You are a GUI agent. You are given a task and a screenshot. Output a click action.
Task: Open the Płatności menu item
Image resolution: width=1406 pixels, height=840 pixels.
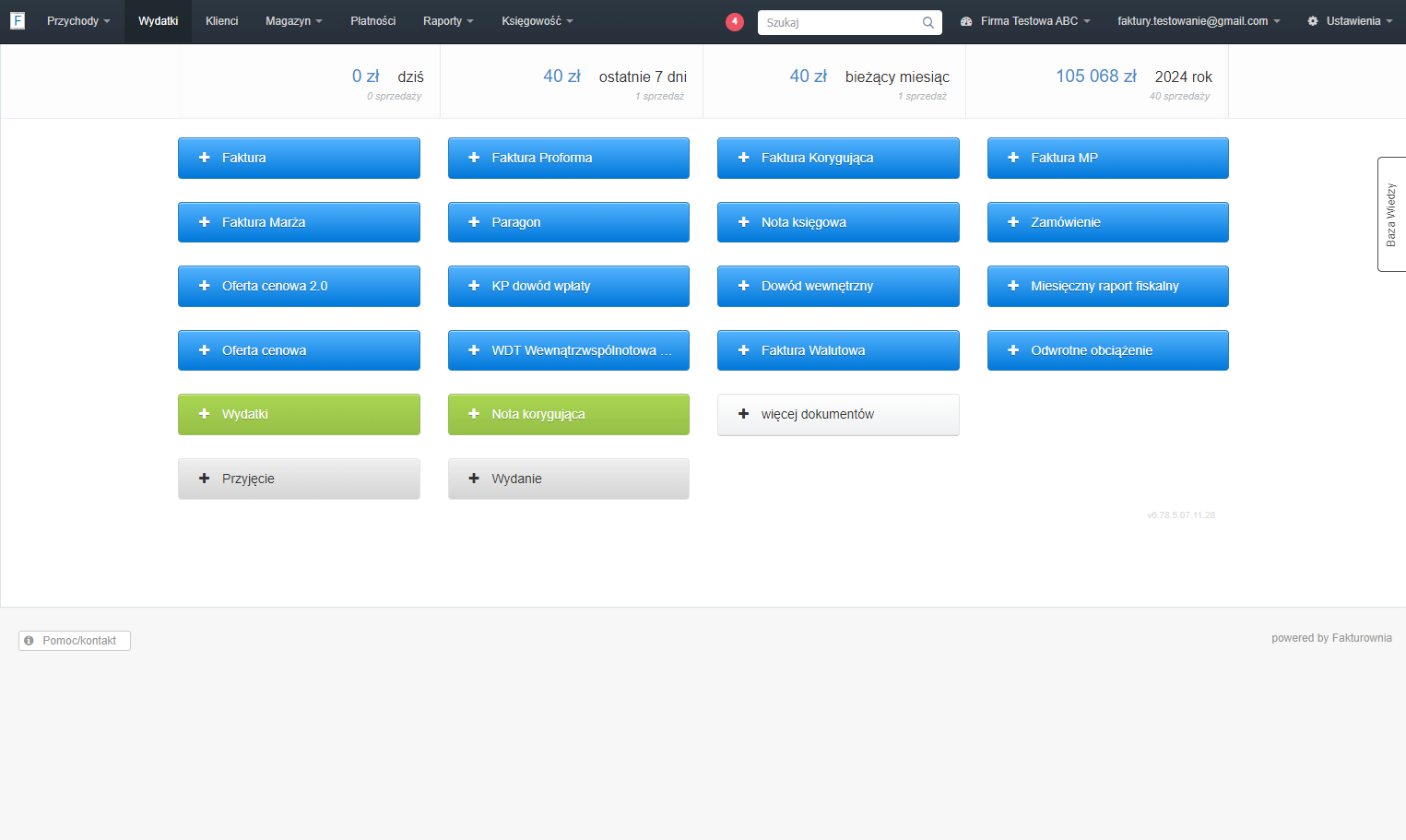pos(373,21)
